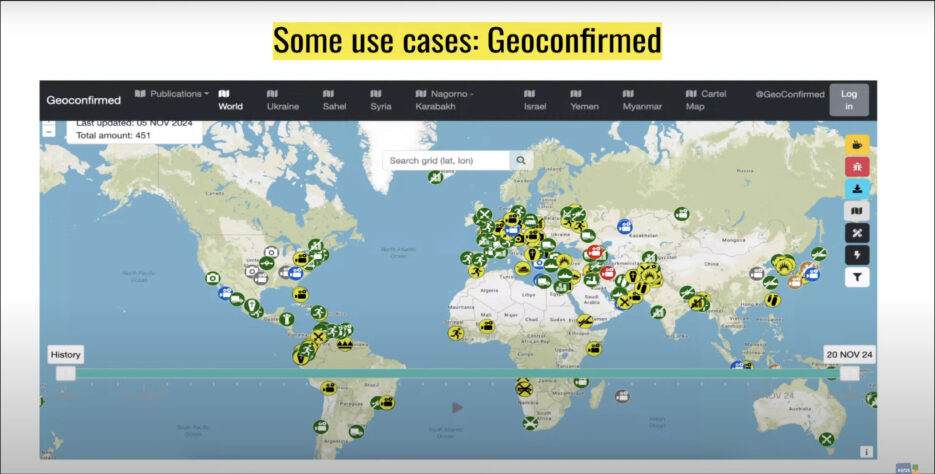935x474 pixels.
Task: Expand the Publications dropdown
Action: tap(172, 94)
